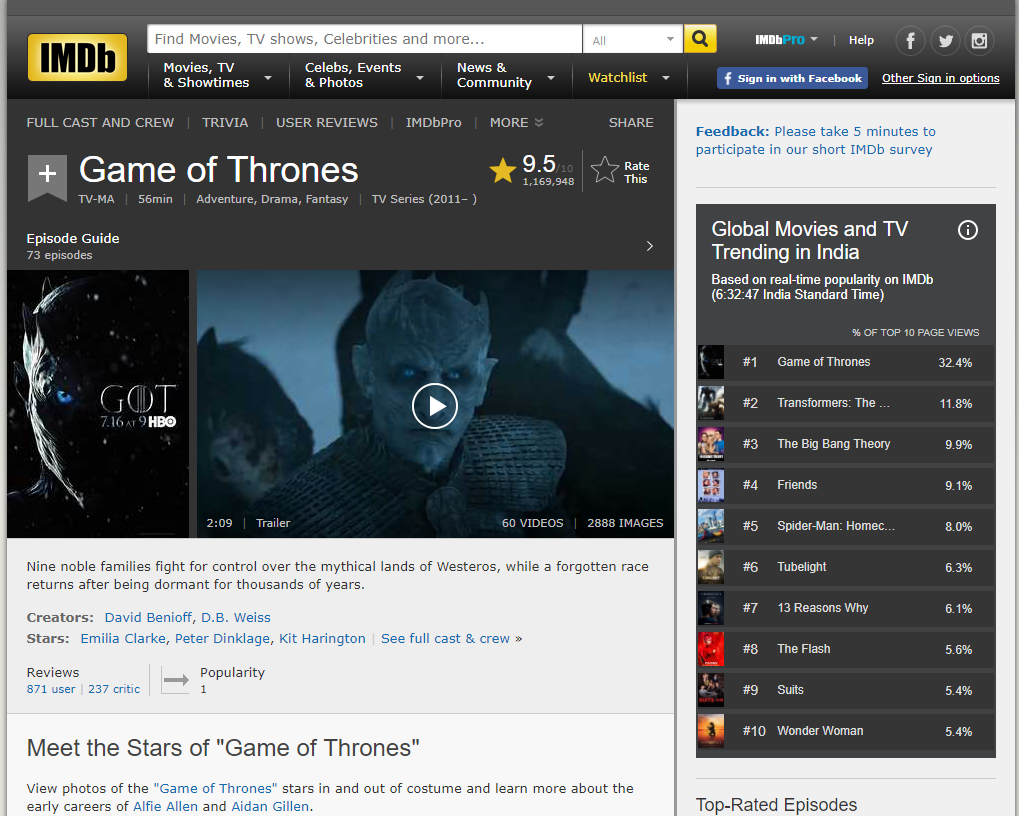Open FULL CAST AND CREW tab
The width and height of the screenshot is (1019, 816).
[x=100, y=122]
